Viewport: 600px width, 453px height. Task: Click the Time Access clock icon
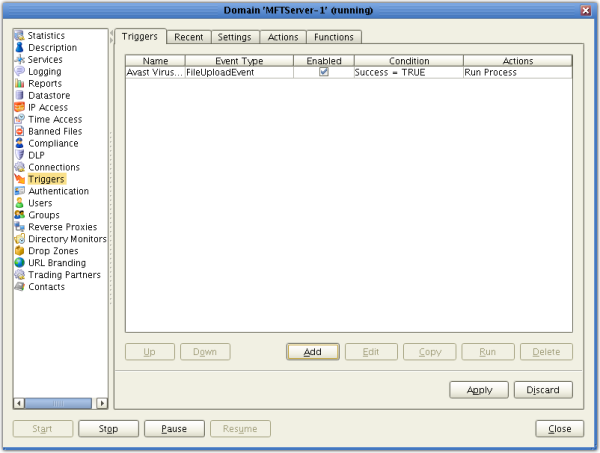click(19, 119)
